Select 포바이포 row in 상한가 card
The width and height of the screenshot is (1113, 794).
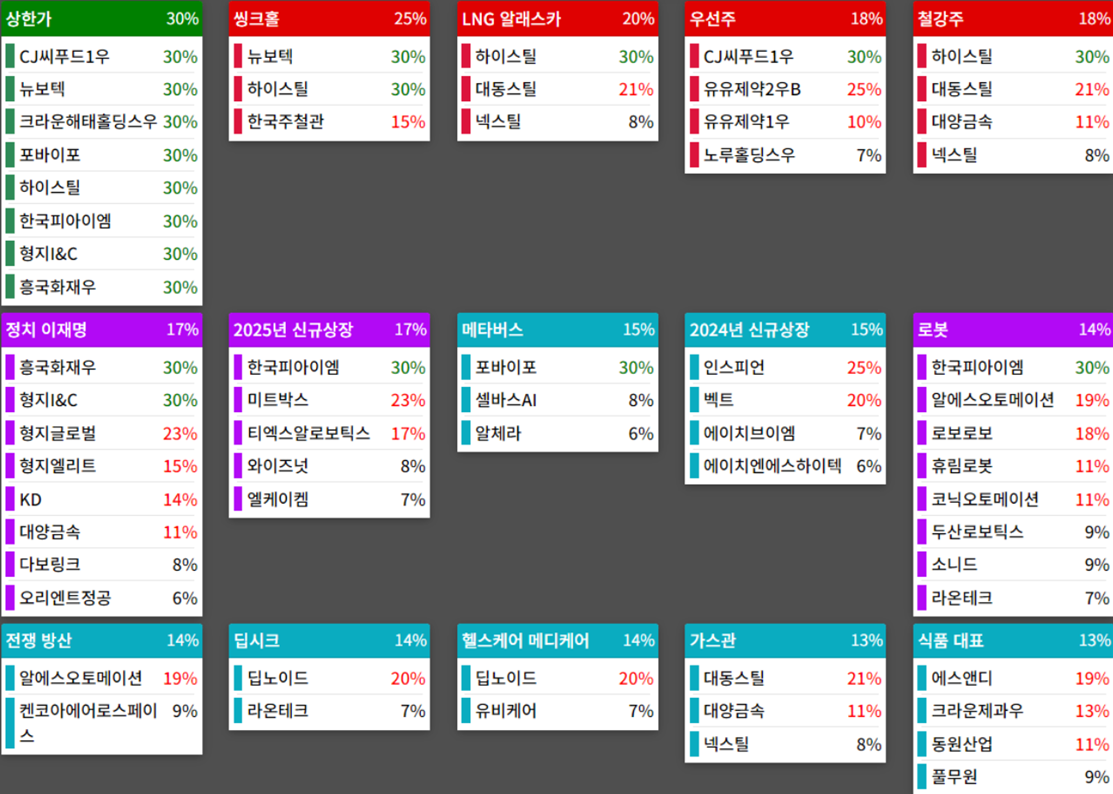click(102, 155)
